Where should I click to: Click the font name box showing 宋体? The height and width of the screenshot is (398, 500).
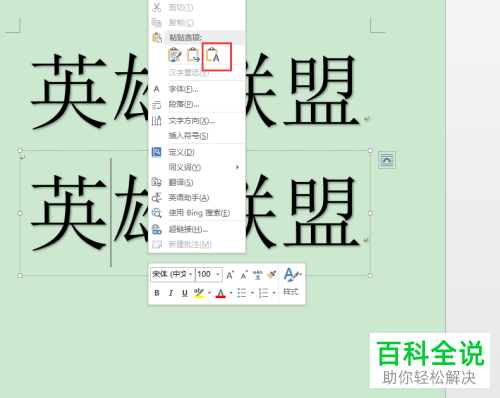click(169, 274)
